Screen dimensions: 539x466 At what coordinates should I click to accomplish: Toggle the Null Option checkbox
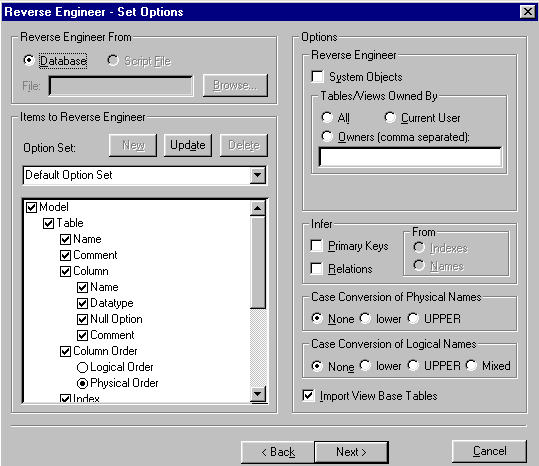click(x=82, y=320)
